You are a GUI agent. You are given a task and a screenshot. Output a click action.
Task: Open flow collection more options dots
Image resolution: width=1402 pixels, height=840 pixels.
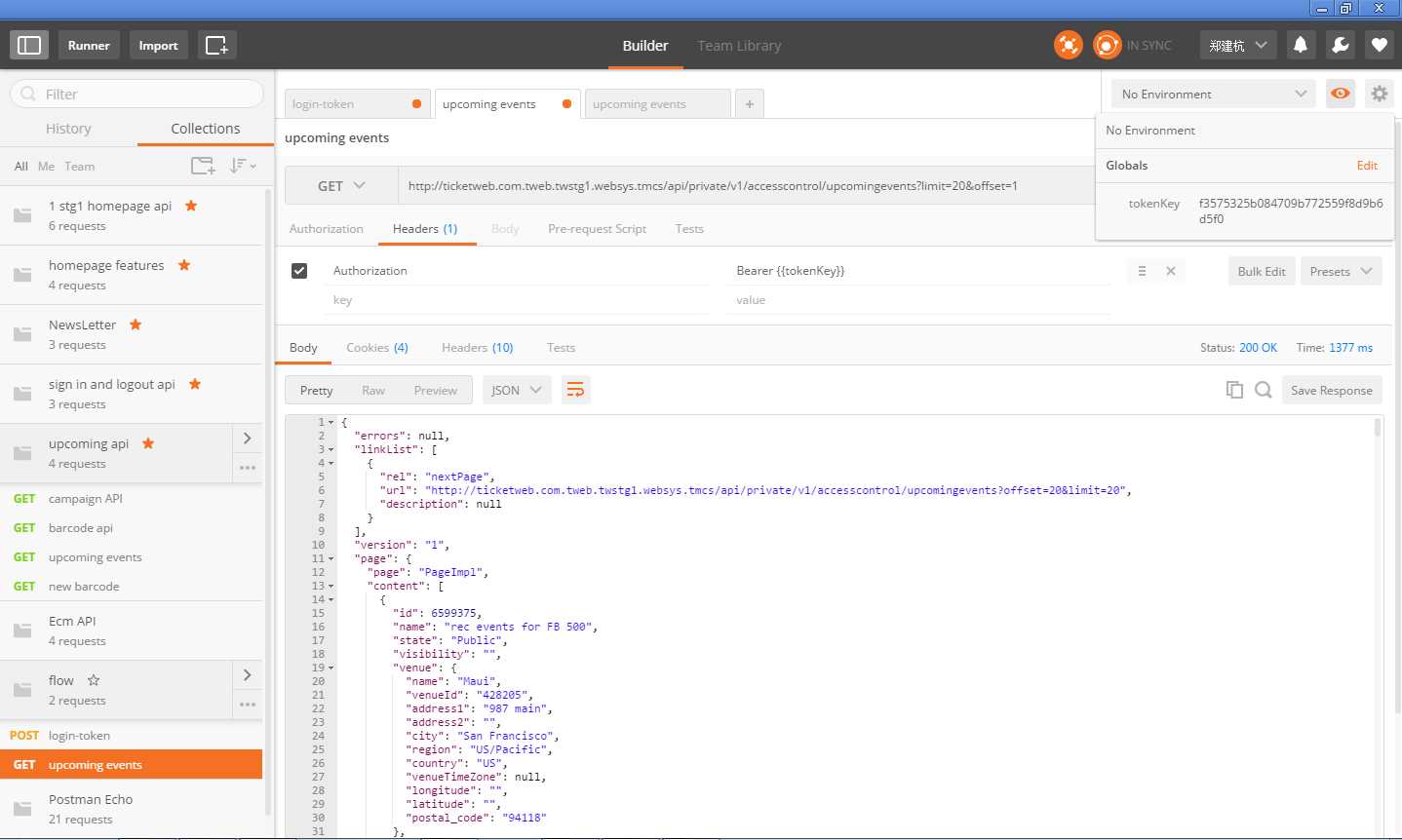pyautogui.click(x=248, y=705)
